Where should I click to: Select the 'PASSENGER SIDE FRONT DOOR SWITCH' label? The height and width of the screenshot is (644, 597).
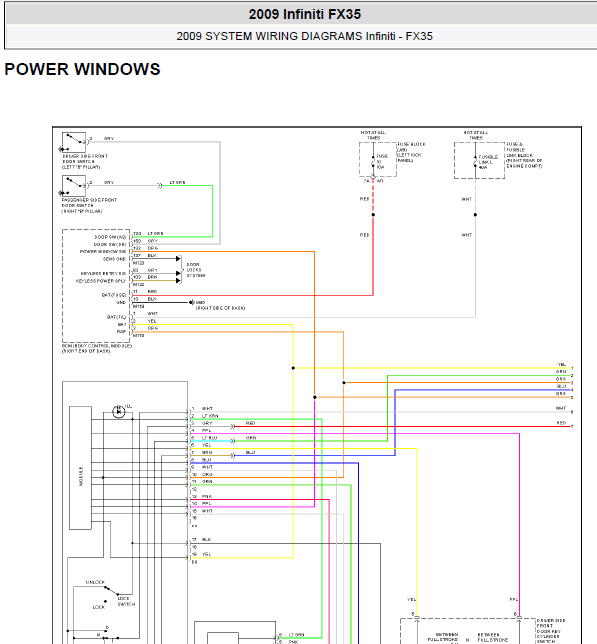click(89, 205)
